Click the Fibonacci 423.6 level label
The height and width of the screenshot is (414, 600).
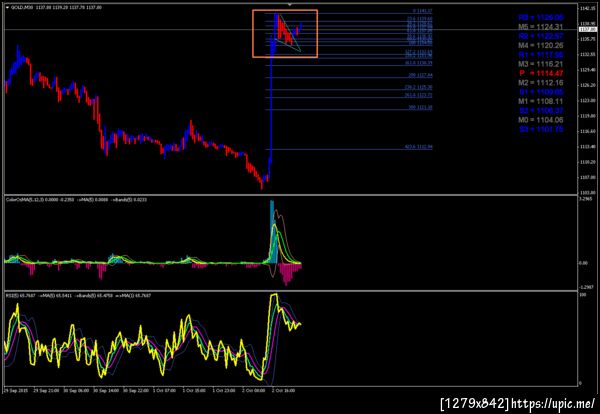(x=419, y=147)
